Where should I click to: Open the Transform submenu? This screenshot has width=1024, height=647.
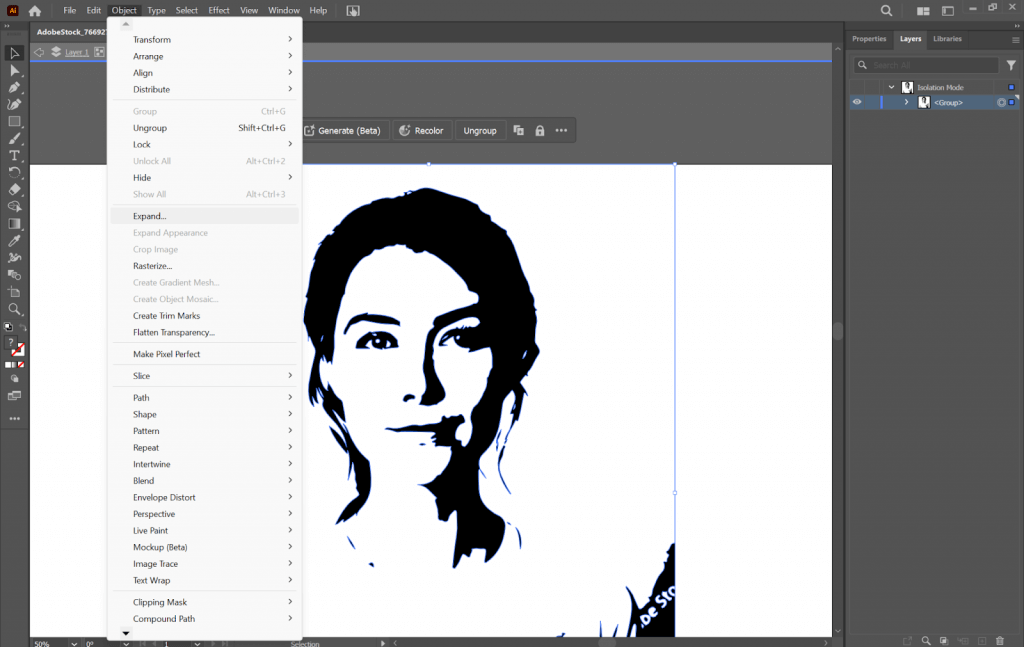[x=204, y=40]
